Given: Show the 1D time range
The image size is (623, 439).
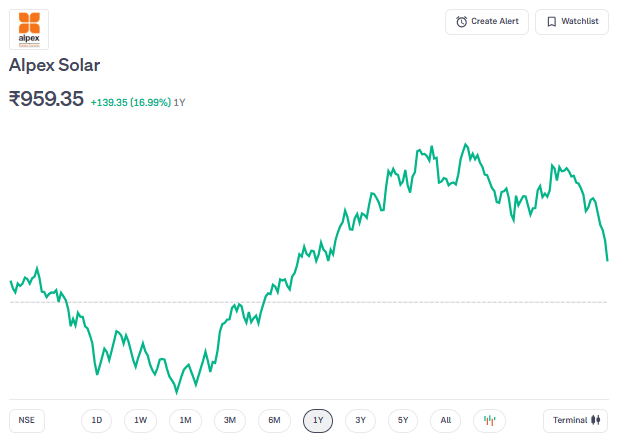Looking at the screenshot, I should tap(97, 420).
